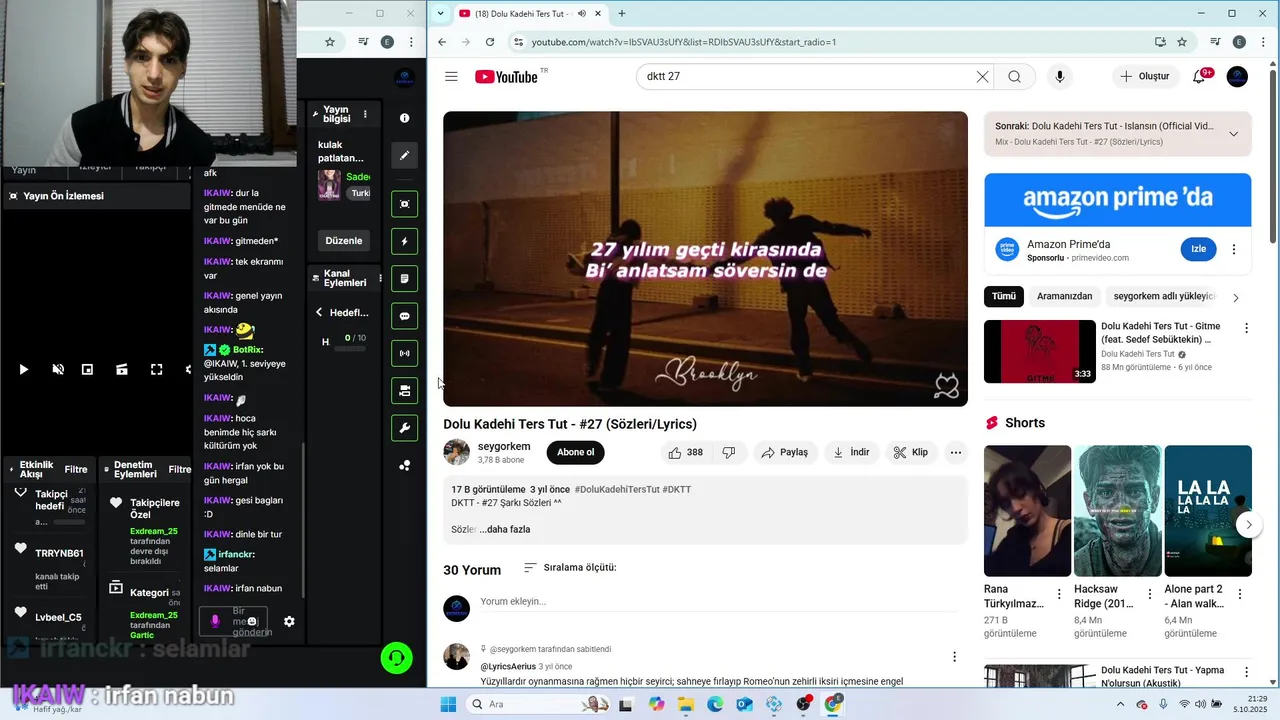Open the document icon in dashboard sidebar
Screen dimensions: 1280x720
click(404, 279)
